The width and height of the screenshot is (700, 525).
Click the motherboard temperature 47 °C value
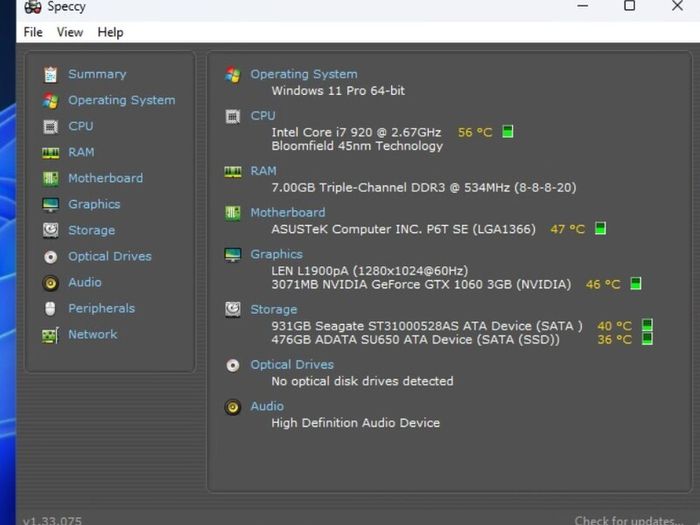pos(567,229)
